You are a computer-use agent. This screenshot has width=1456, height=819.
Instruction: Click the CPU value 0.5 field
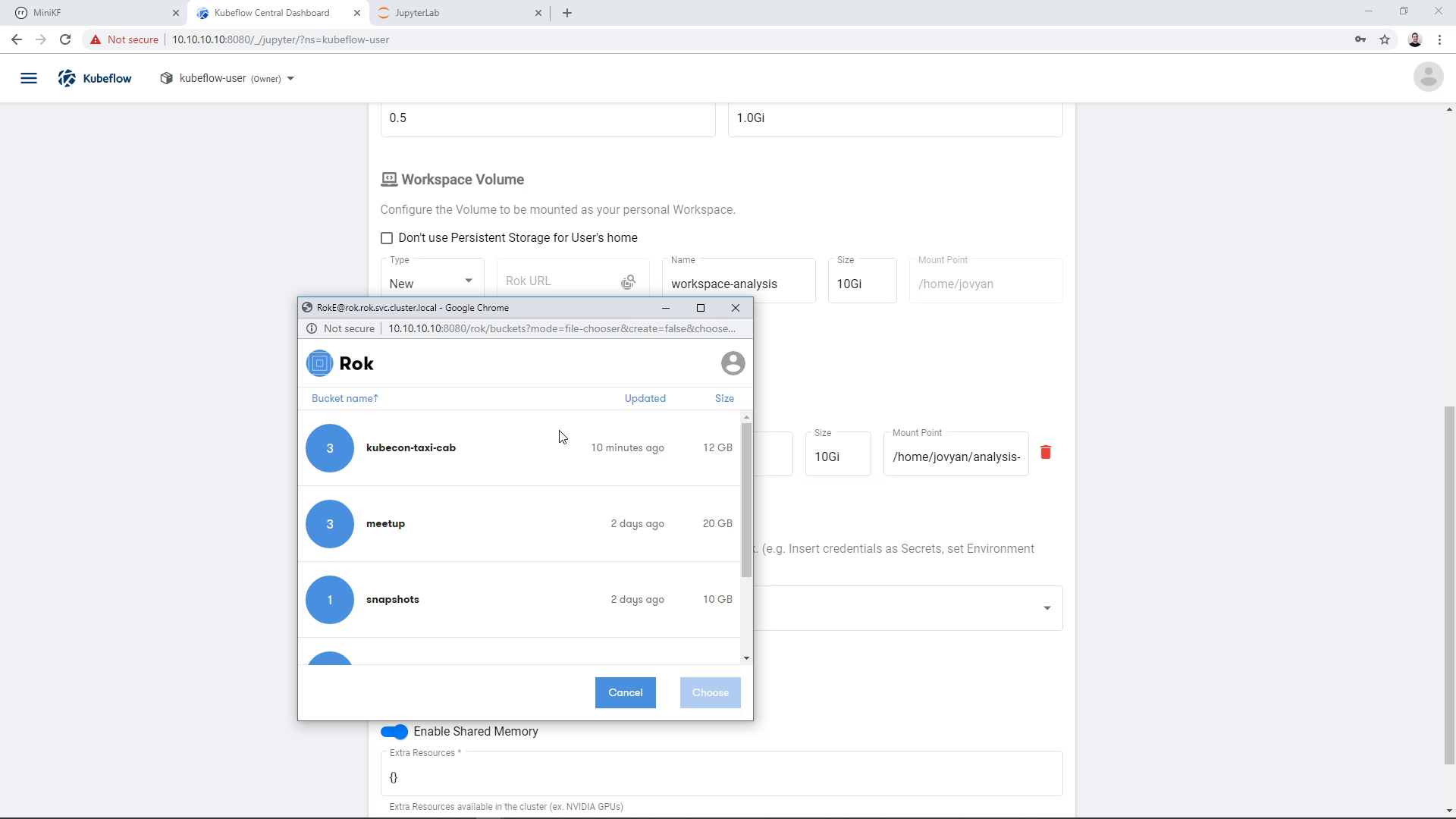548,118
